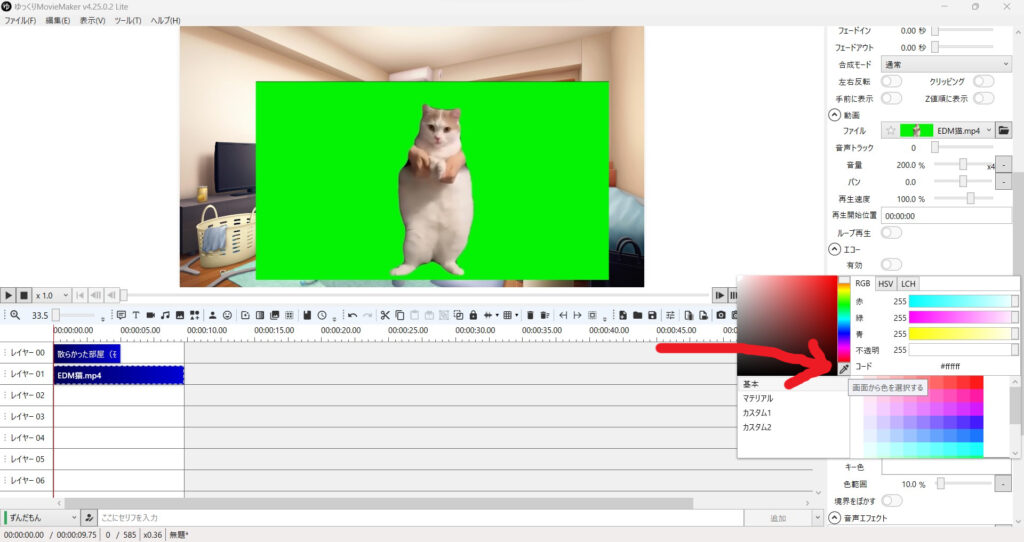
Task: Open the adjustment sliders settings icon
Action: 670,315
